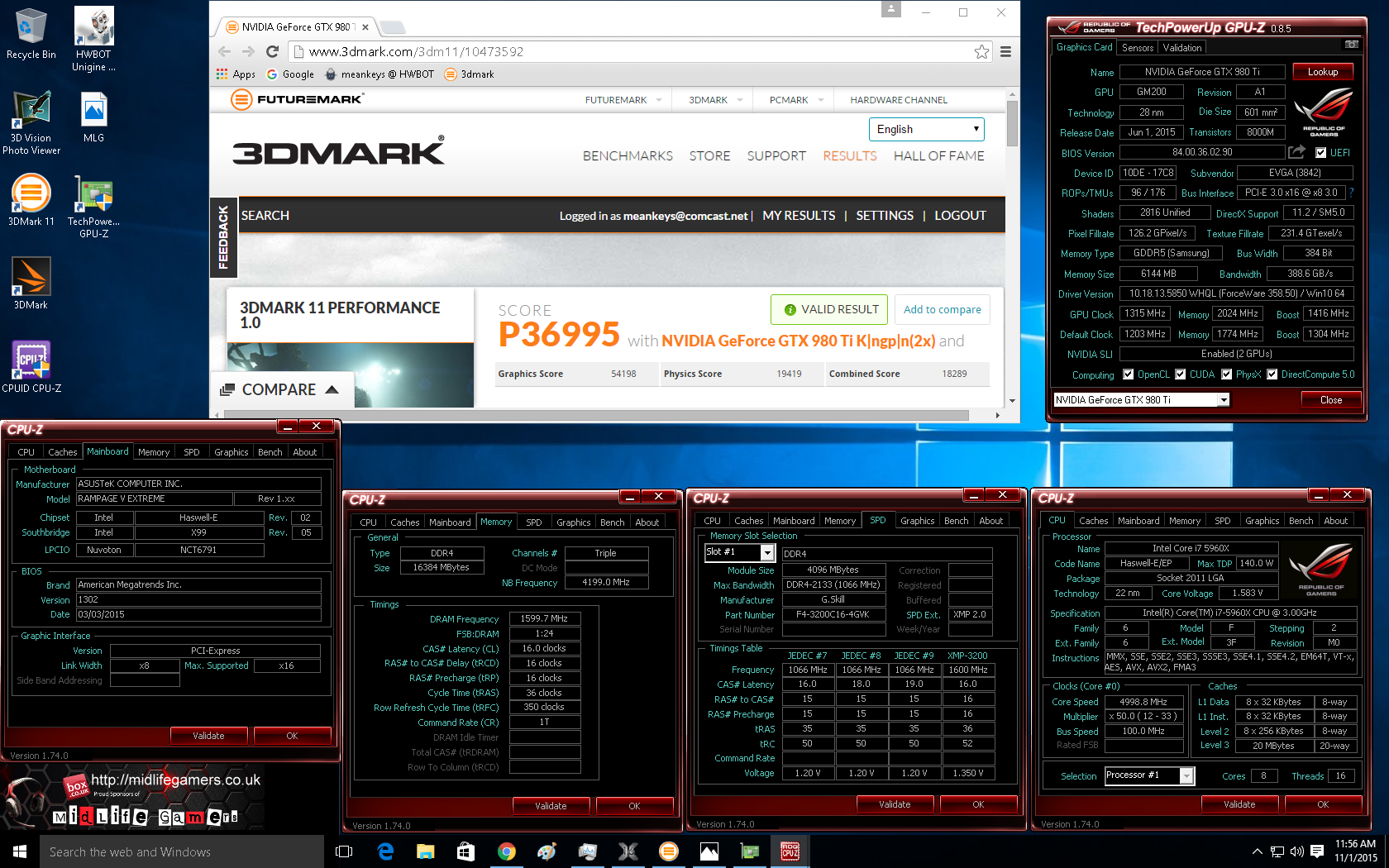Switch to the Validation tab in GPU-Z
Image resolution: width=1389 pixels, height=868 pixels.
click(x=1182, y=48)
